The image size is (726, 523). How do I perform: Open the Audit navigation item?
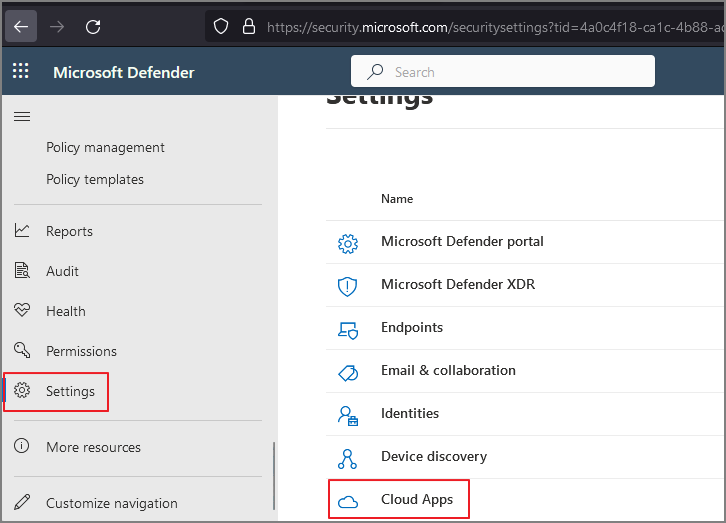[62, 271]
